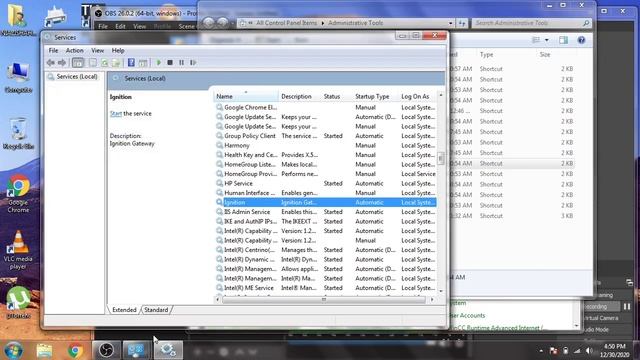Select the Intel(R) ME Service row

coord(325,288)
